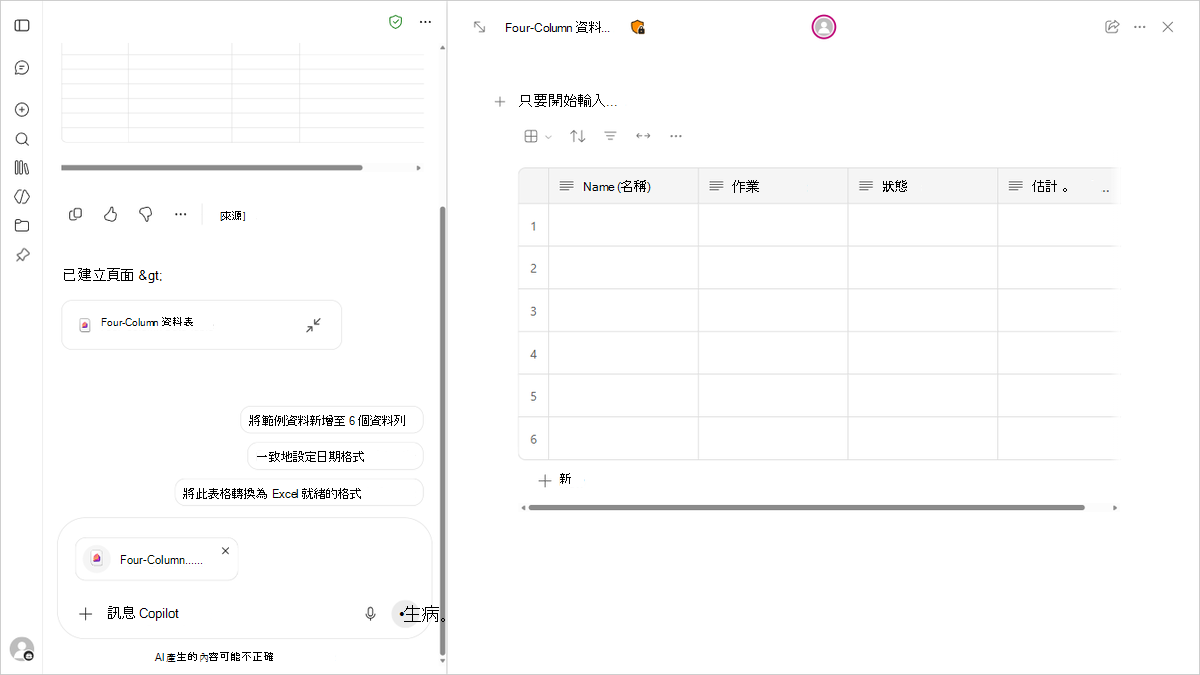Image resolution: width=1200 pixels, height=675 pixels.
Task: Open more response actions ellipsis
Action: click(x=181, y=214)
